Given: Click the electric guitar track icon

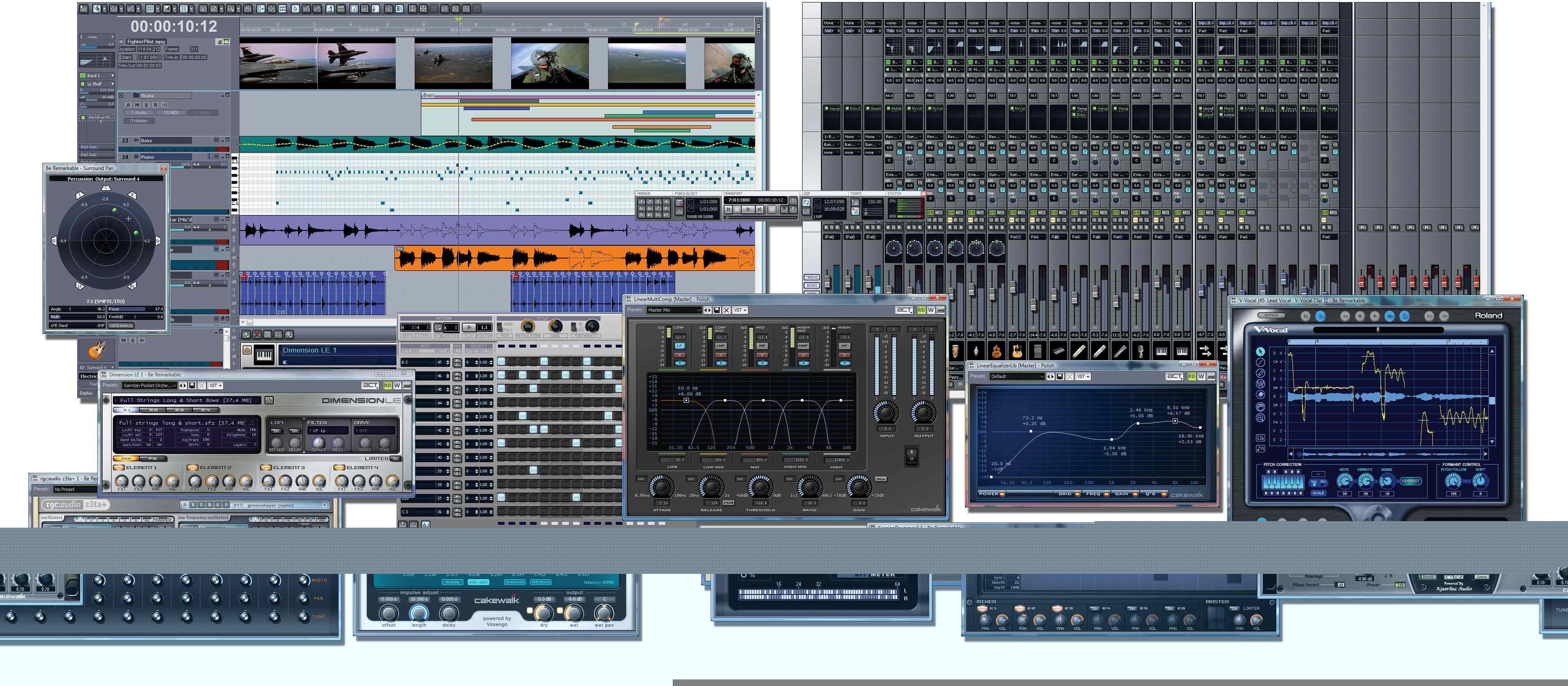Looking at the screenshot, I should click(x=97, y=350).
